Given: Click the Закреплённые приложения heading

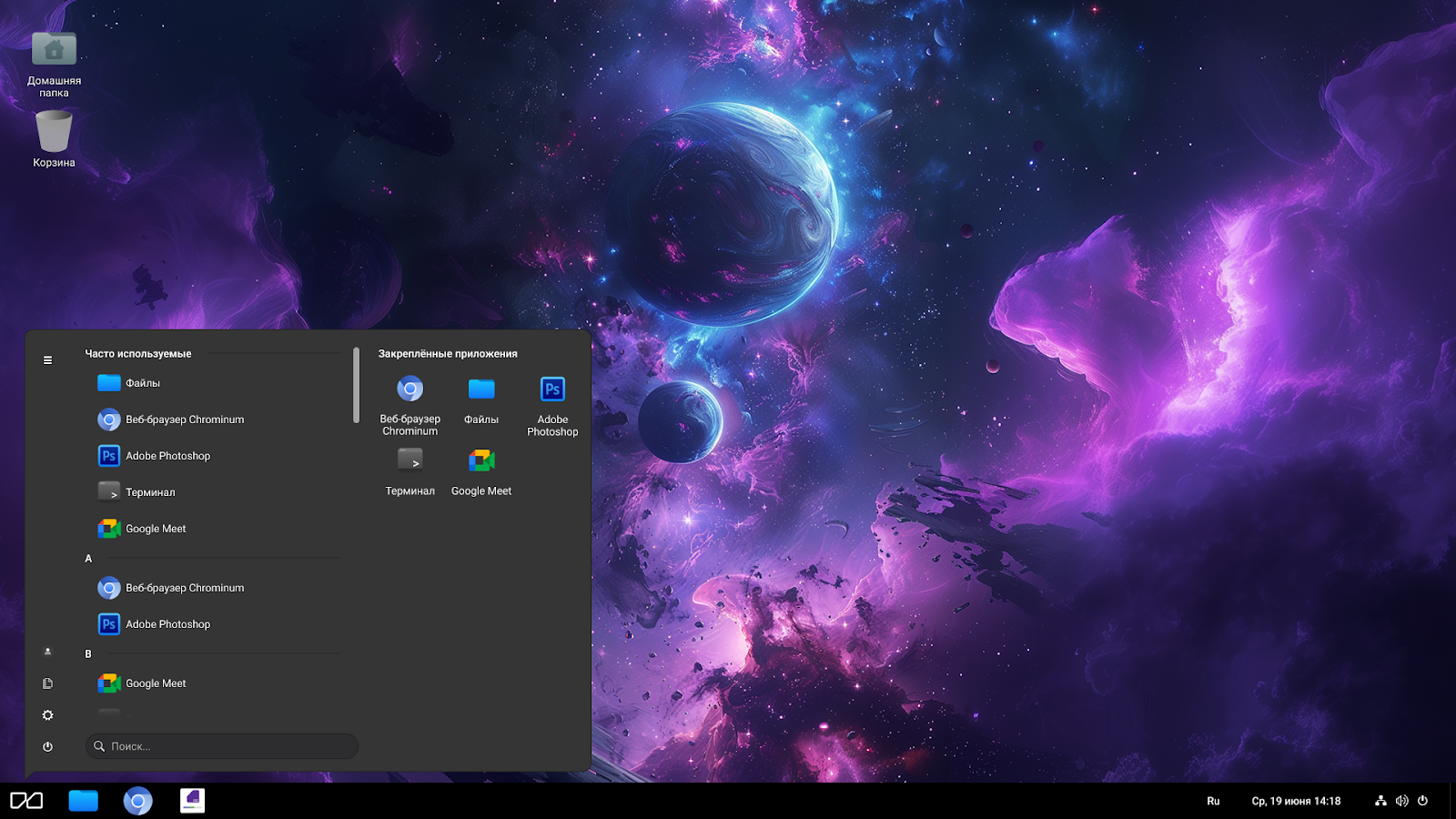Looking at the screenshot, I should [x=448, y=353].
